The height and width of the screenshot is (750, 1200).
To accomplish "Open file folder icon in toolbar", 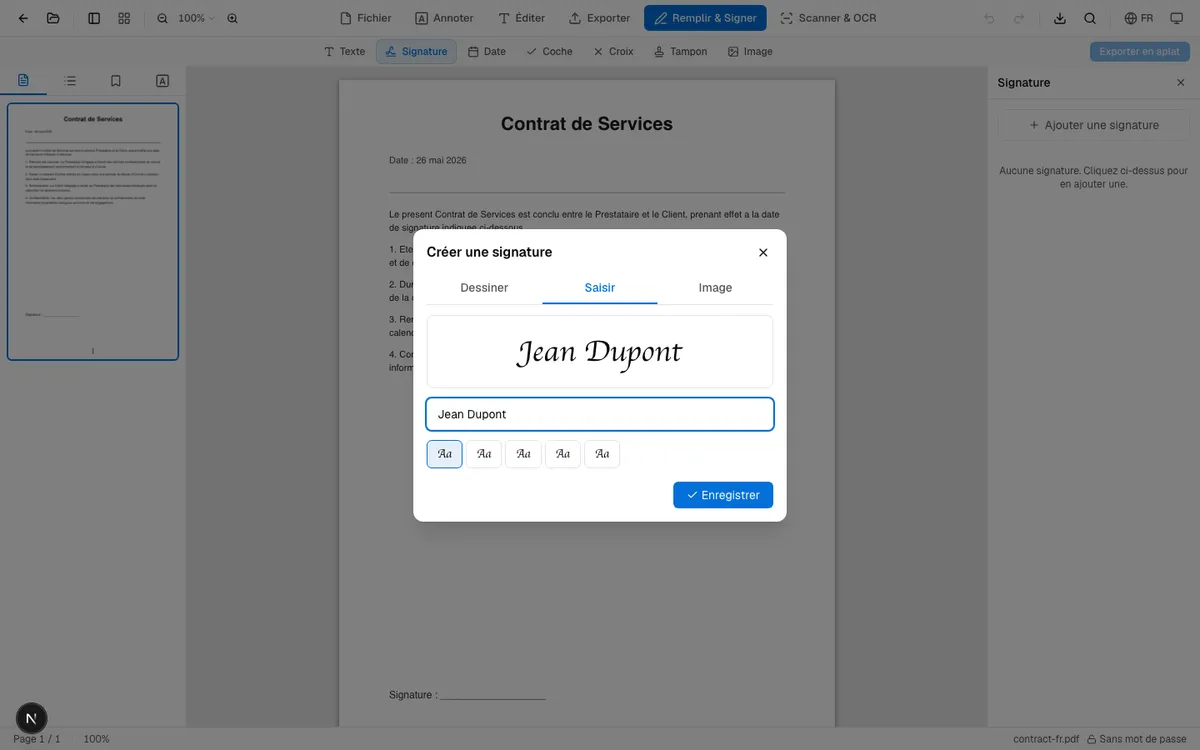I will pos(53,18).
